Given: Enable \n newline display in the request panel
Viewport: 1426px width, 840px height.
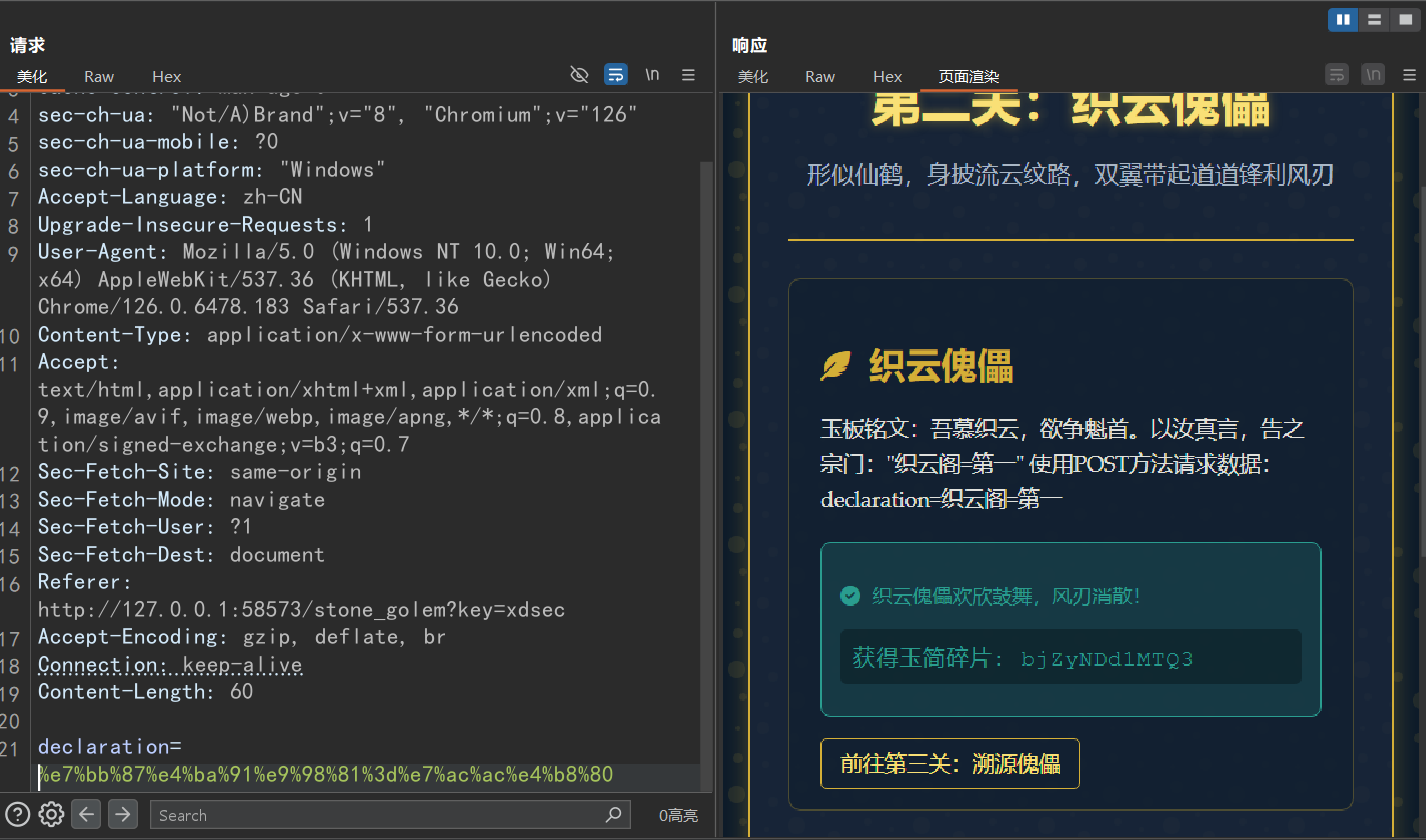Looking at the screenshot, I should 652,74.
